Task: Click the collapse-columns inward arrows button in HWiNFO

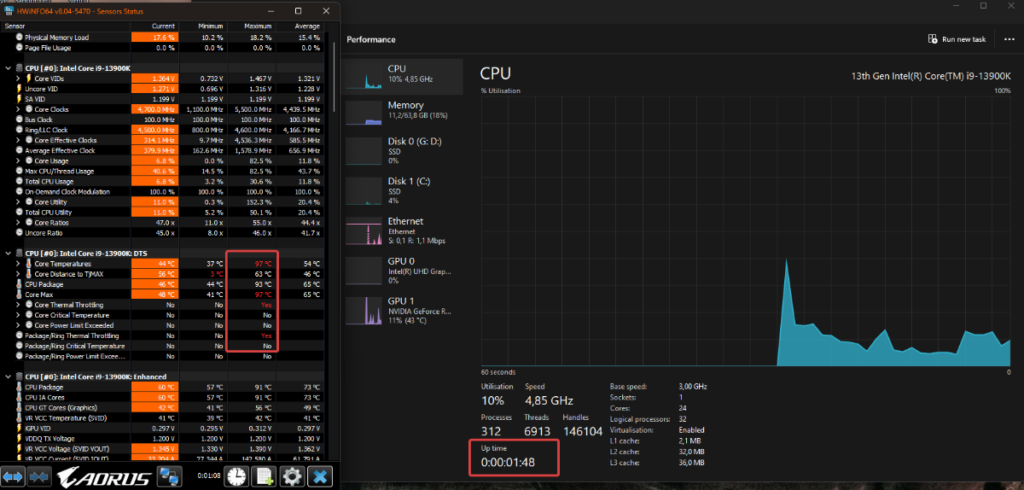Action: pyautogui.click(x=39, y=477)
